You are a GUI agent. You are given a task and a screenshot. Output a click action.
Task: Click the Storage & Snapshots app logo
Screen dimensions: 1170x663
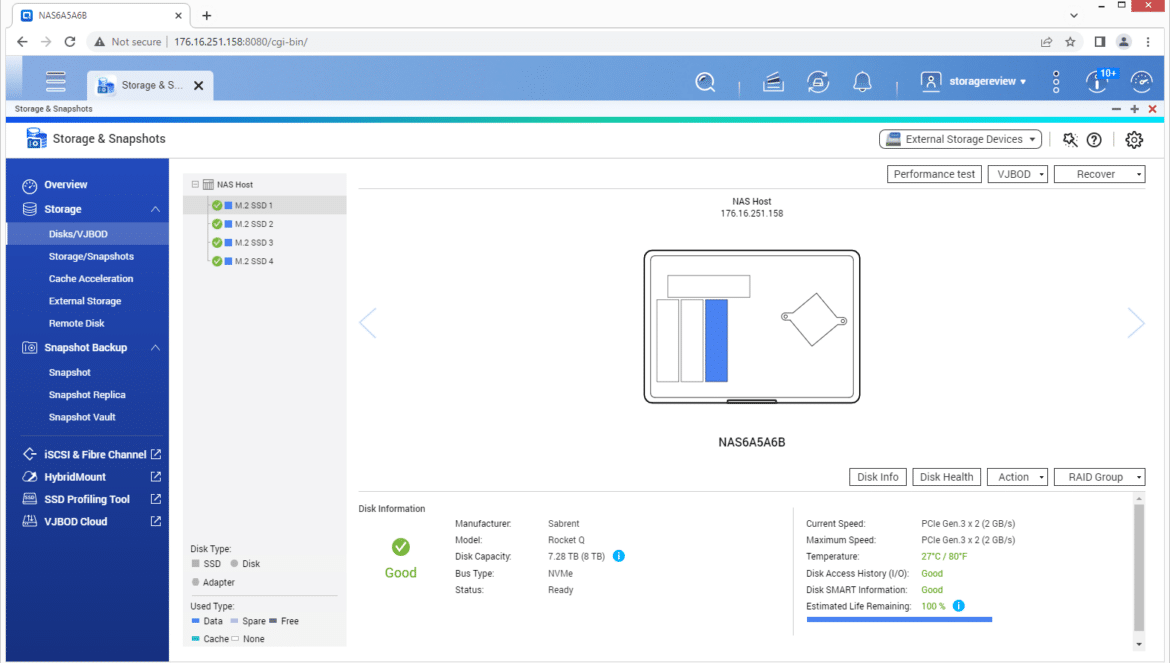pyautogui.click(x=36, y=138)
